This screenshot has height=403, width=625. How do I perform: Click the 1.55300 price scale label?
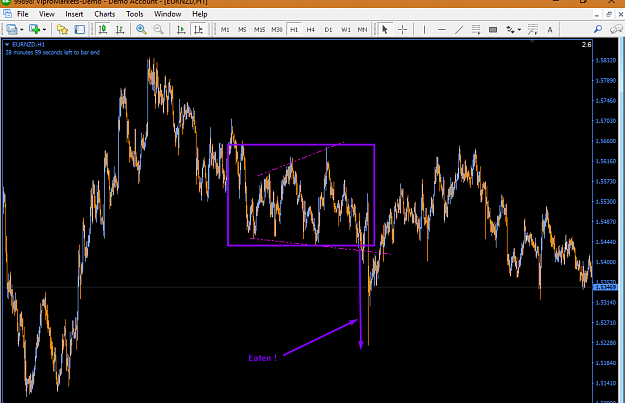(605, 202)
